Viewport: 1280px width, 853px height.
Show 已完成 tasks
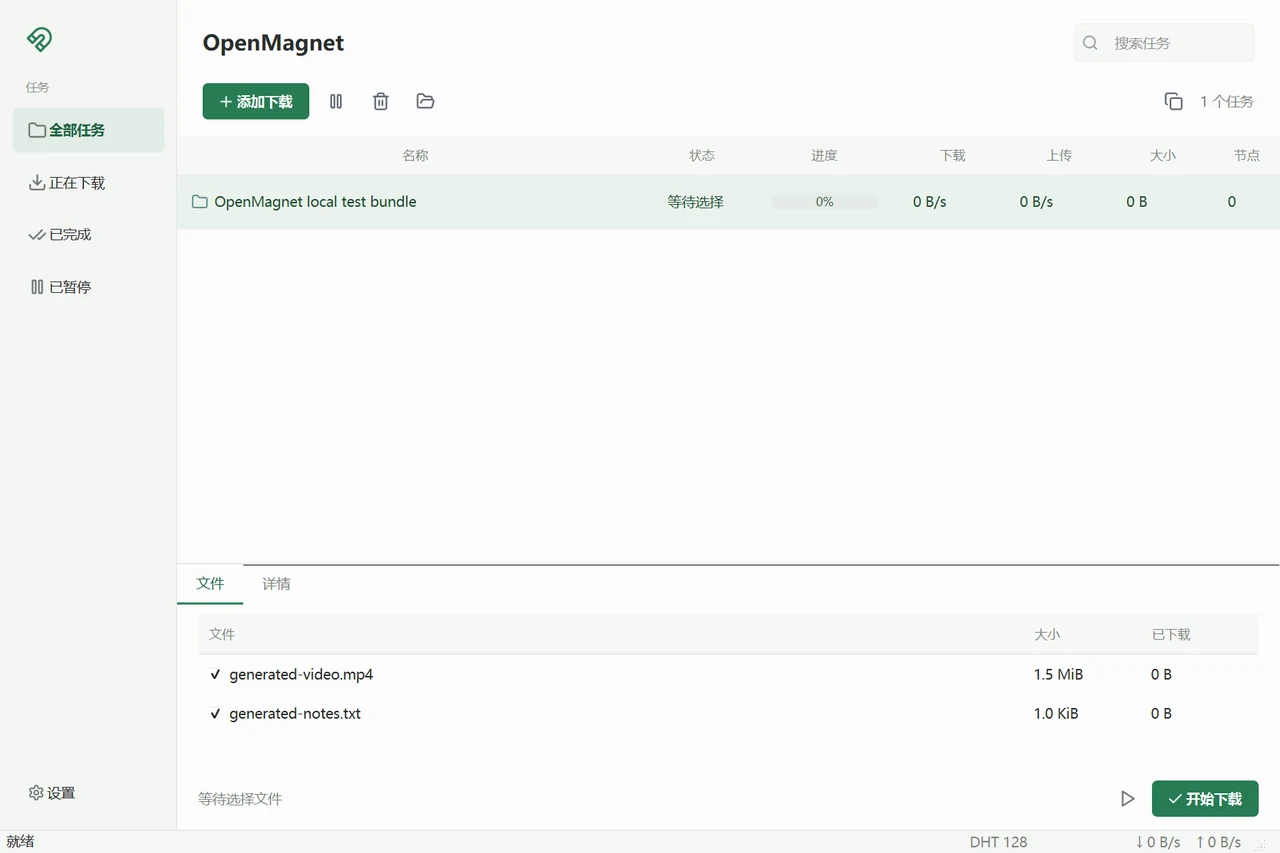pyautogui.click(x=88, y=235)
